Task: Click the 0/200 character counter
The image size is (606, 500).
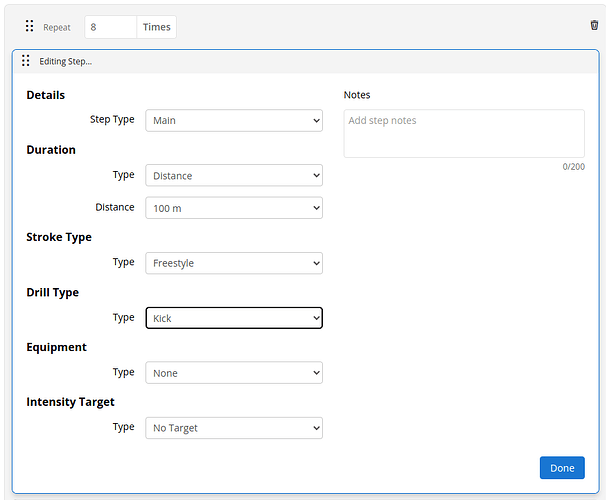Action: (x=574, y=167)
